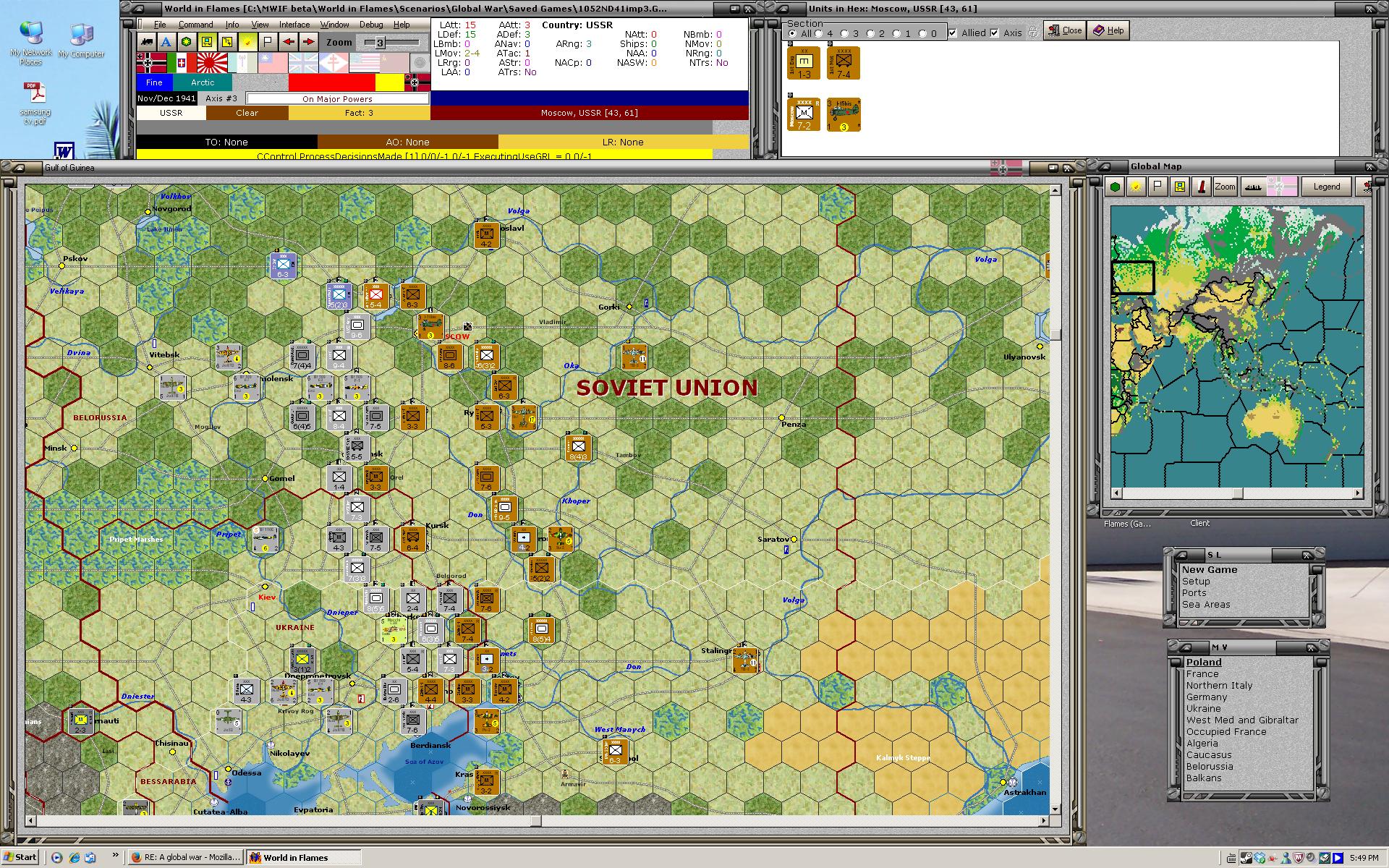Image resolution: width=1389 pixels, height=868 pixels.
Task: Click the white flag icon in the main toolbar
Action: click(268, 42)
